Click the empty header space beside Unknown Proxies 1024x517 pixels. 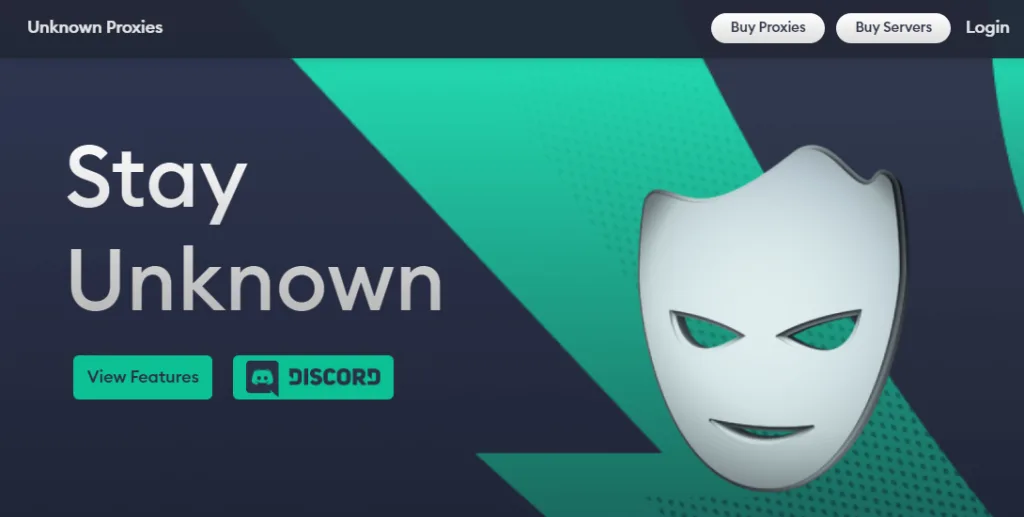[x=431, y=27]
